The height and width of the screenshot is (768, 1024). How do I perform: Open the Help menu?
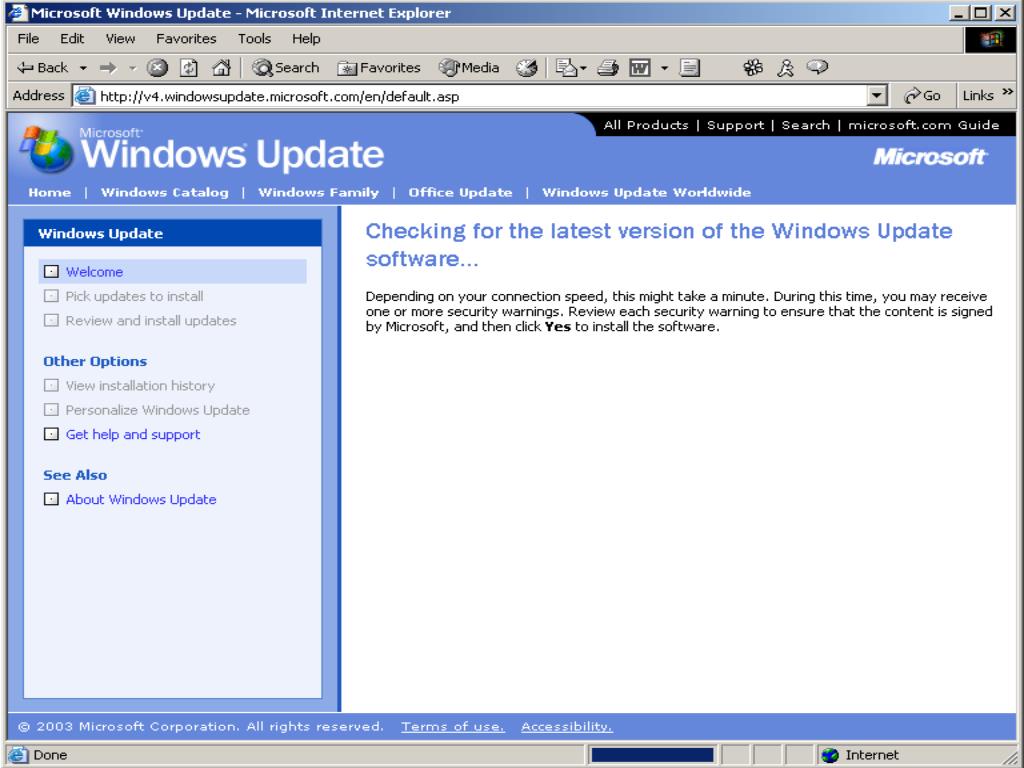coord(306,39)
